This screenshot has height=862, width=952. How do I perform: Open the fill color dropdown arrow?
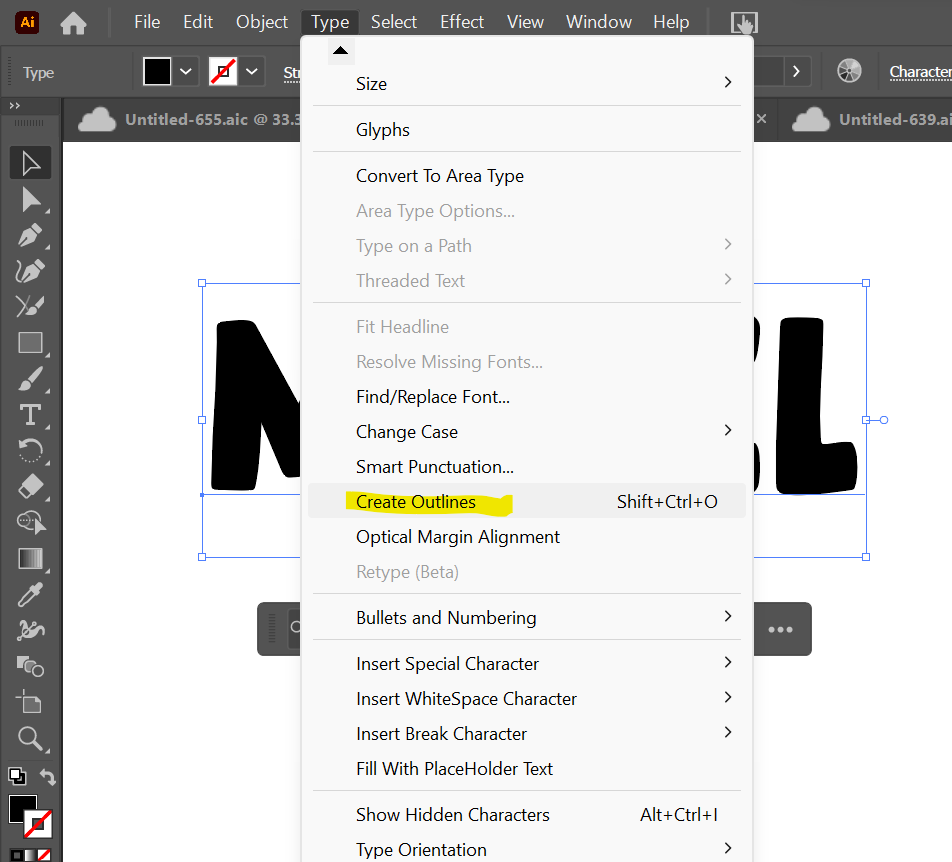point(187,72)
